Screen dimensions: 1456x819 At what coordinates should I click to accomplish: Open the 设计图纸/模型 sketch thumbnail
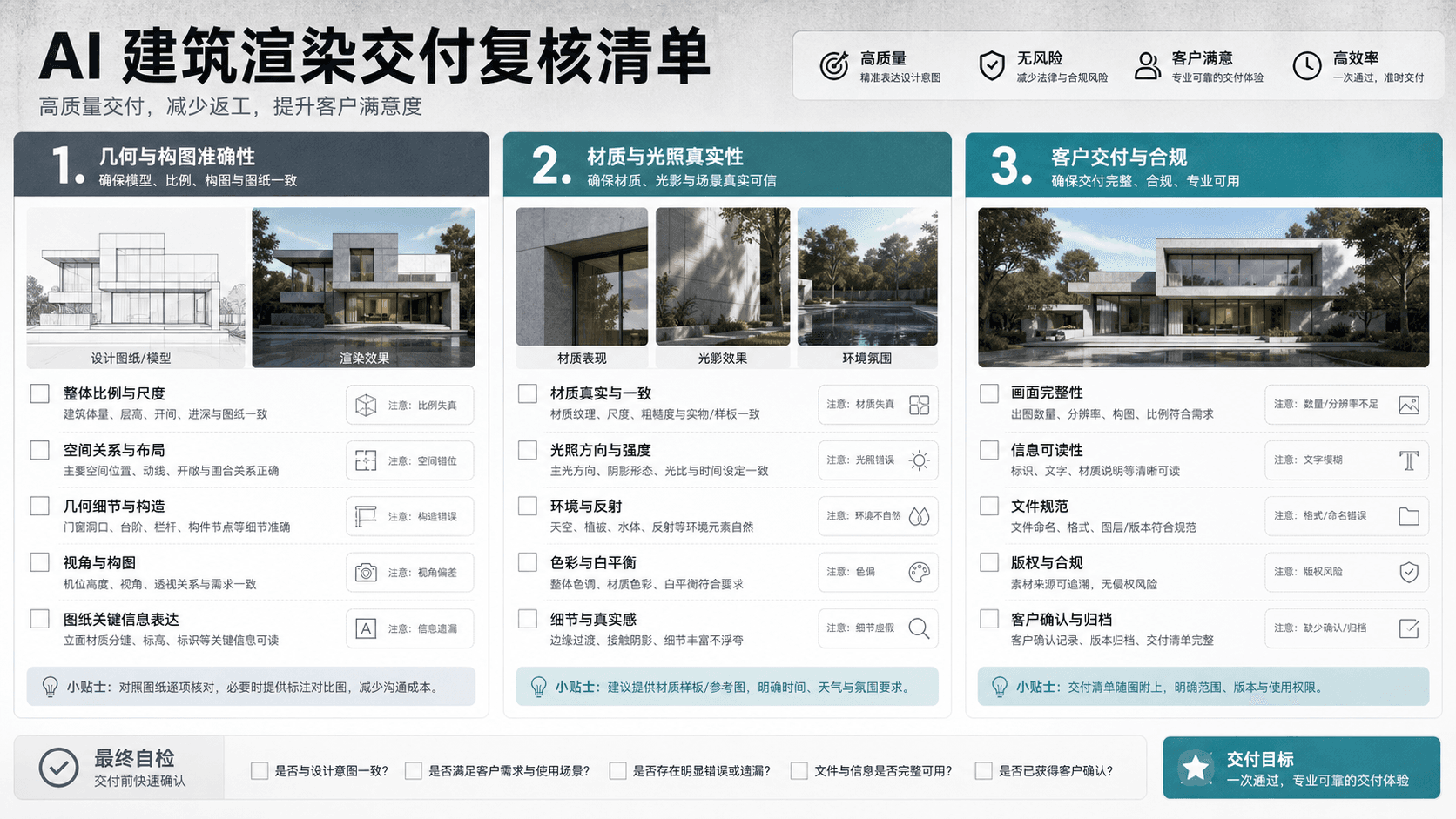coord(135,287)
